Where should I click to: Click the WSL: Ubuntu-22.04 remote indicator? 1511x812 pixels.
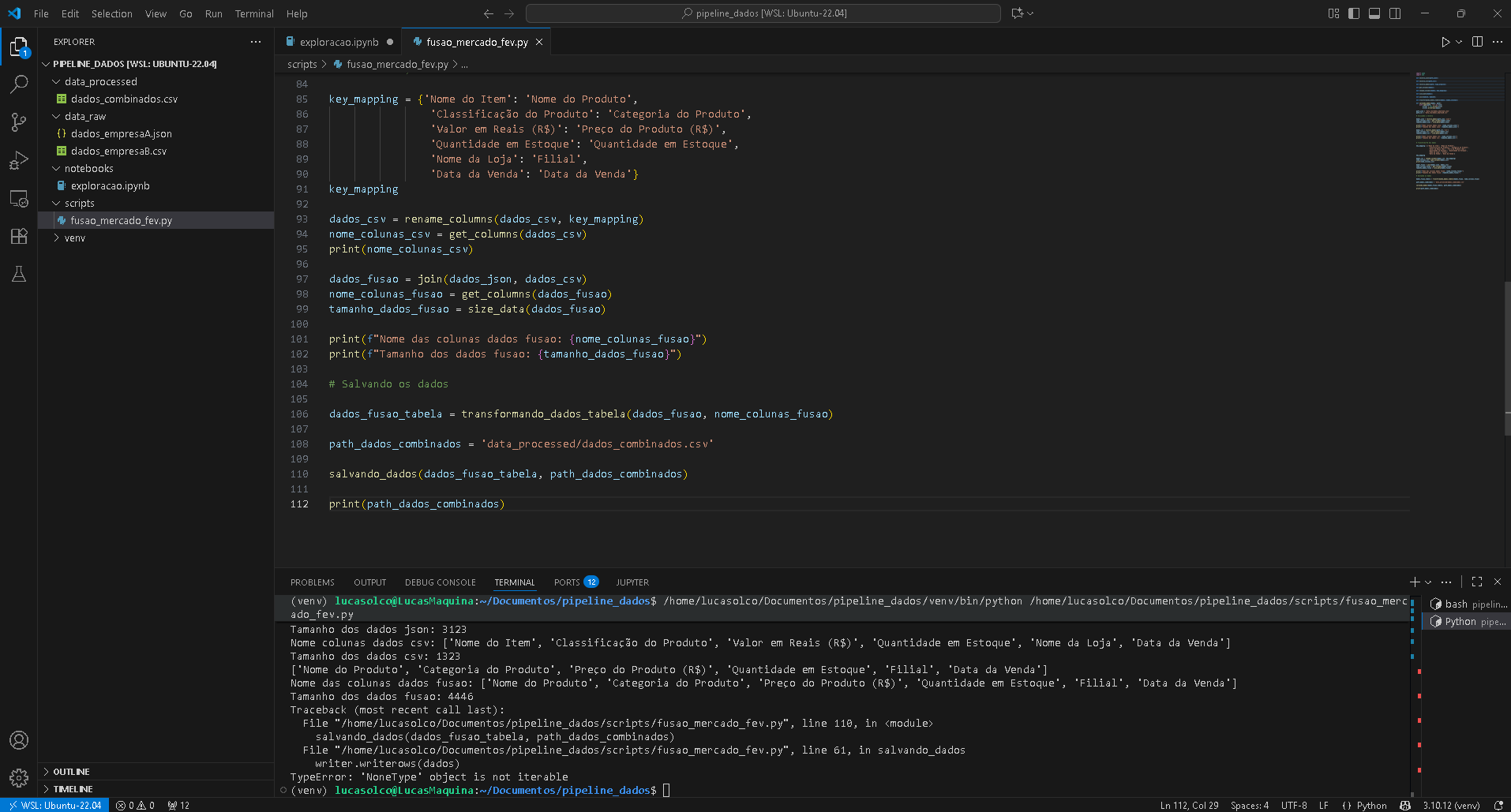point(54,805)
